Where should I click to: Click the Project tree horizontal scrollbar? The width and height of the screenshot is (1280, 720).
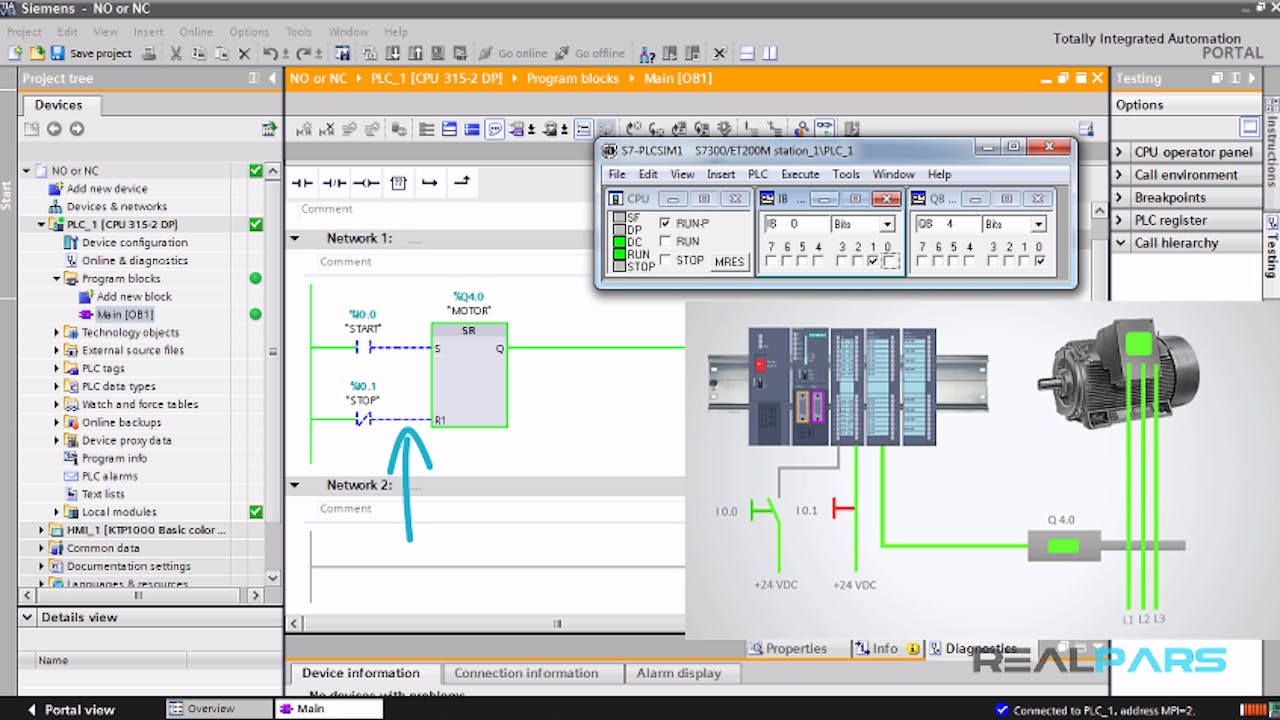click(137, 595)
